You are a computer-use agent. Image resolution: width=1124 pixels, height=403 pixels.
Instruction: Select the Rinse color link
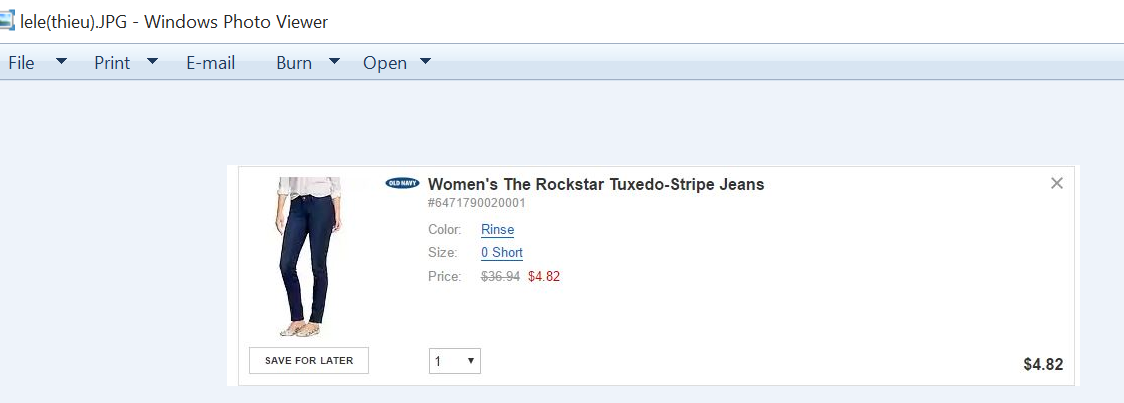[497, 230]
